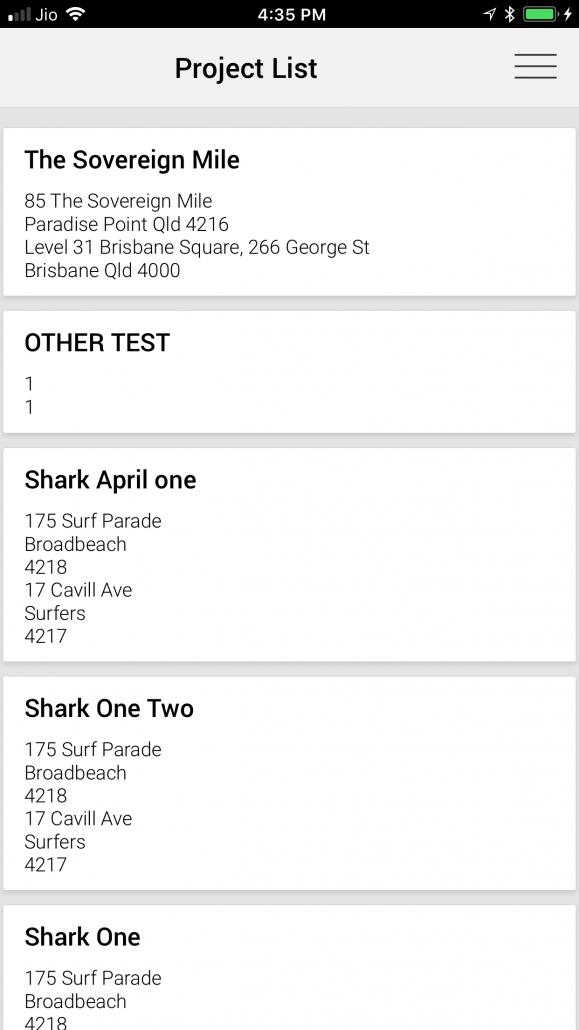Open the Shark One Two project
Image resolution: width=579 pixels, height=1030 pixels.
[x=289, y=783]
